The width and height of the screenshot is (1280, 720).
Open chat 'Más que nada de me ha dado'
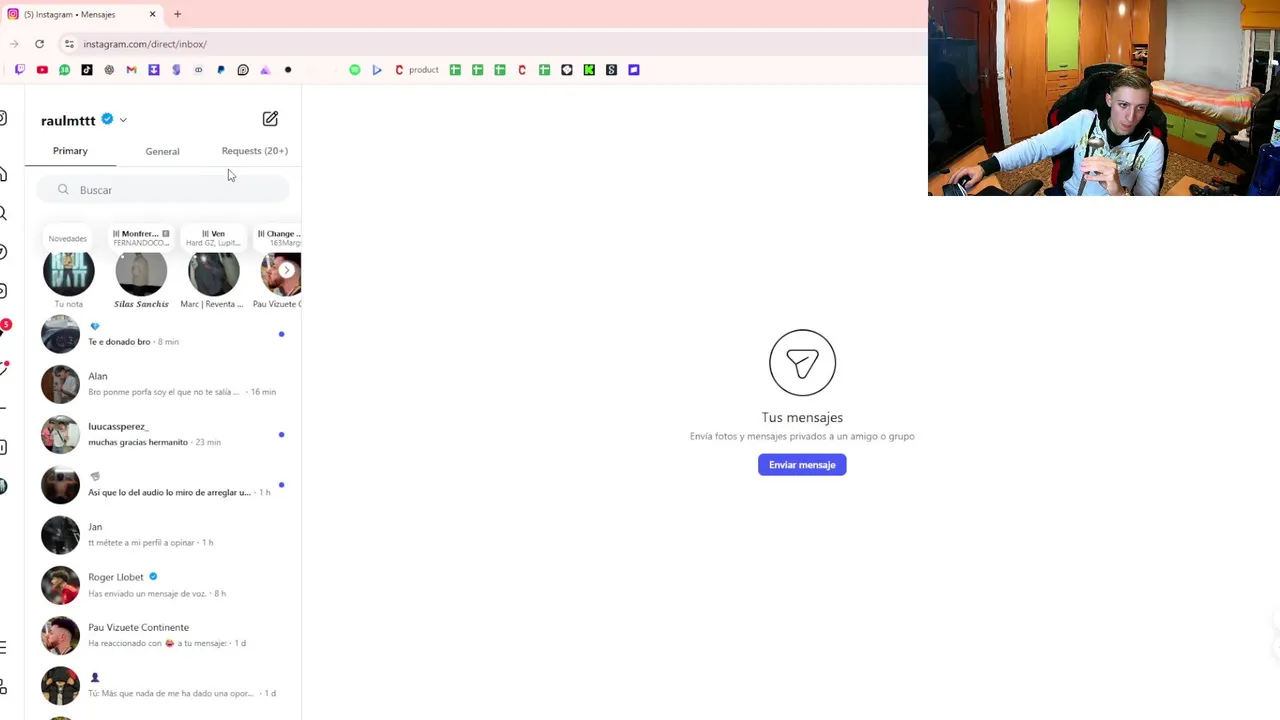click(163, 685)
